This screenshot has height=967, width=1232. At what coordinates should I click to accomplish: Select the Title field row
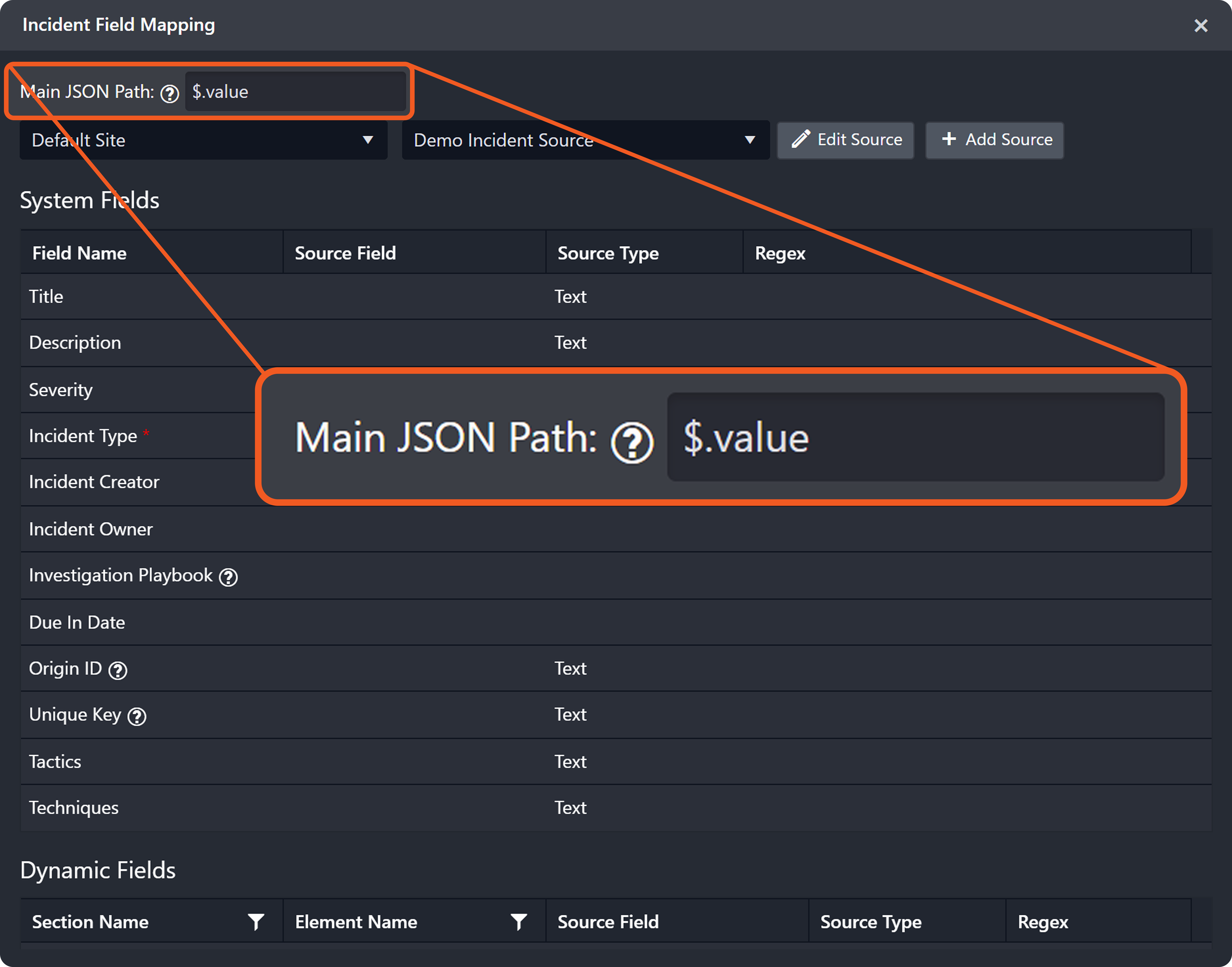pyautogui.click(x=46, y=297)
